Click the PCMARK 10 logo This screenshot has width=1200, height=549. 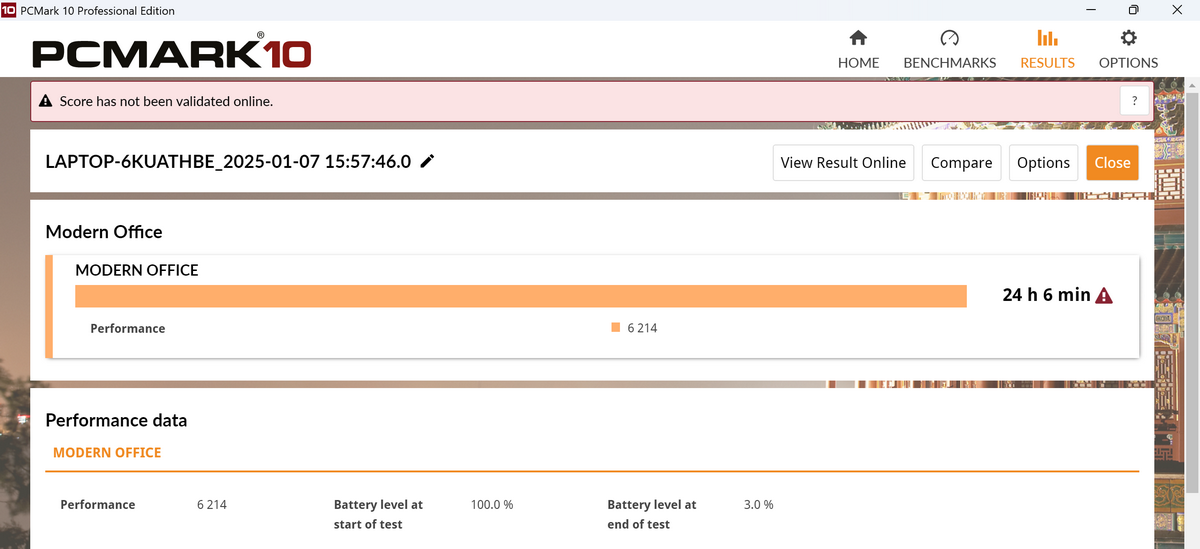point(171,53)
